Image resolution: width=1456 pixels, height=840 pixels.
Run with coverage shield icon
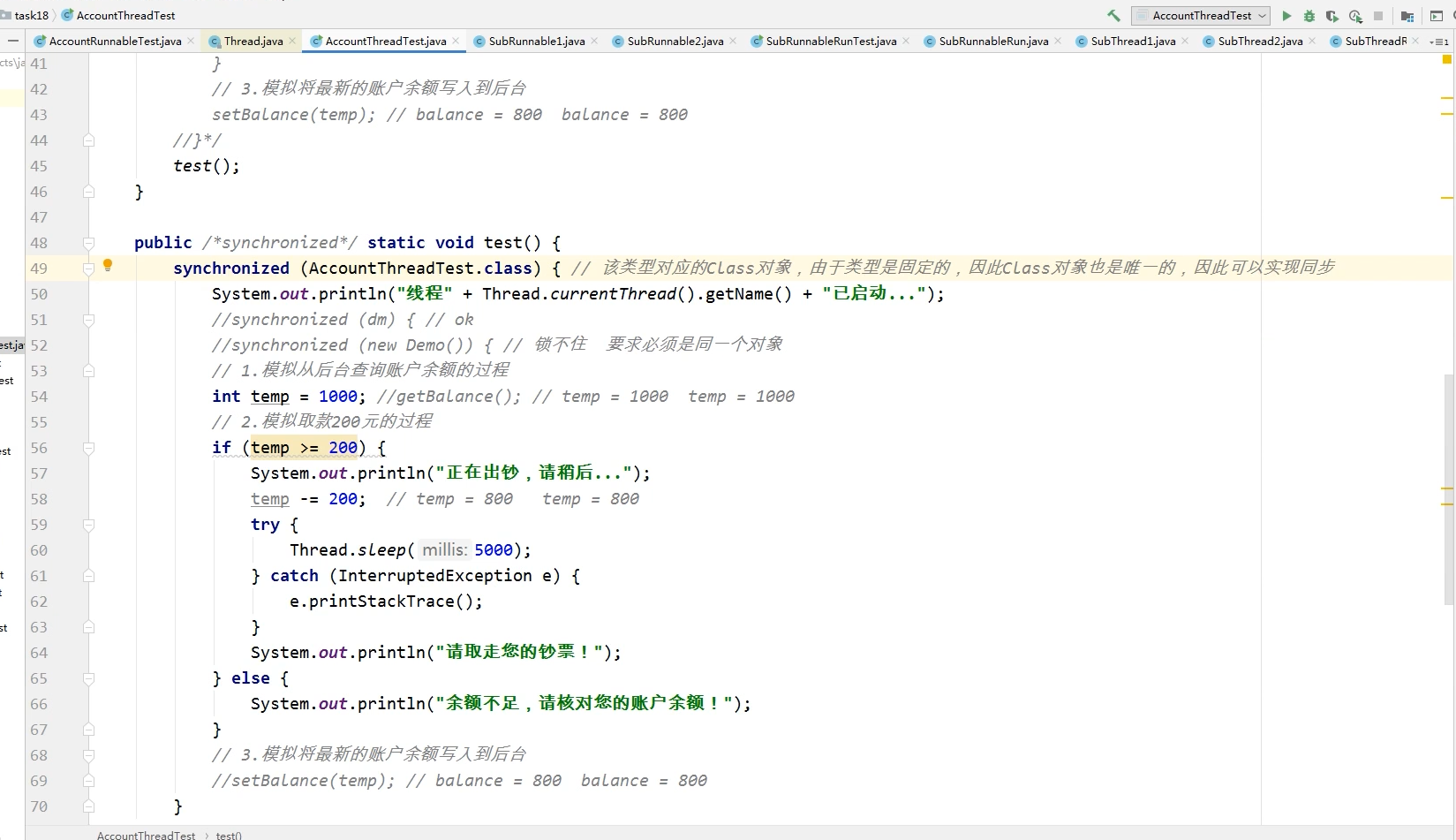point(1332,15)
